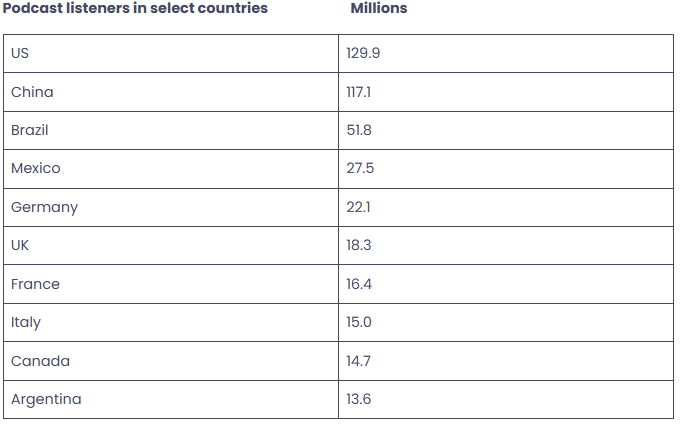Select the 27.5 value cell

point(360,168)
